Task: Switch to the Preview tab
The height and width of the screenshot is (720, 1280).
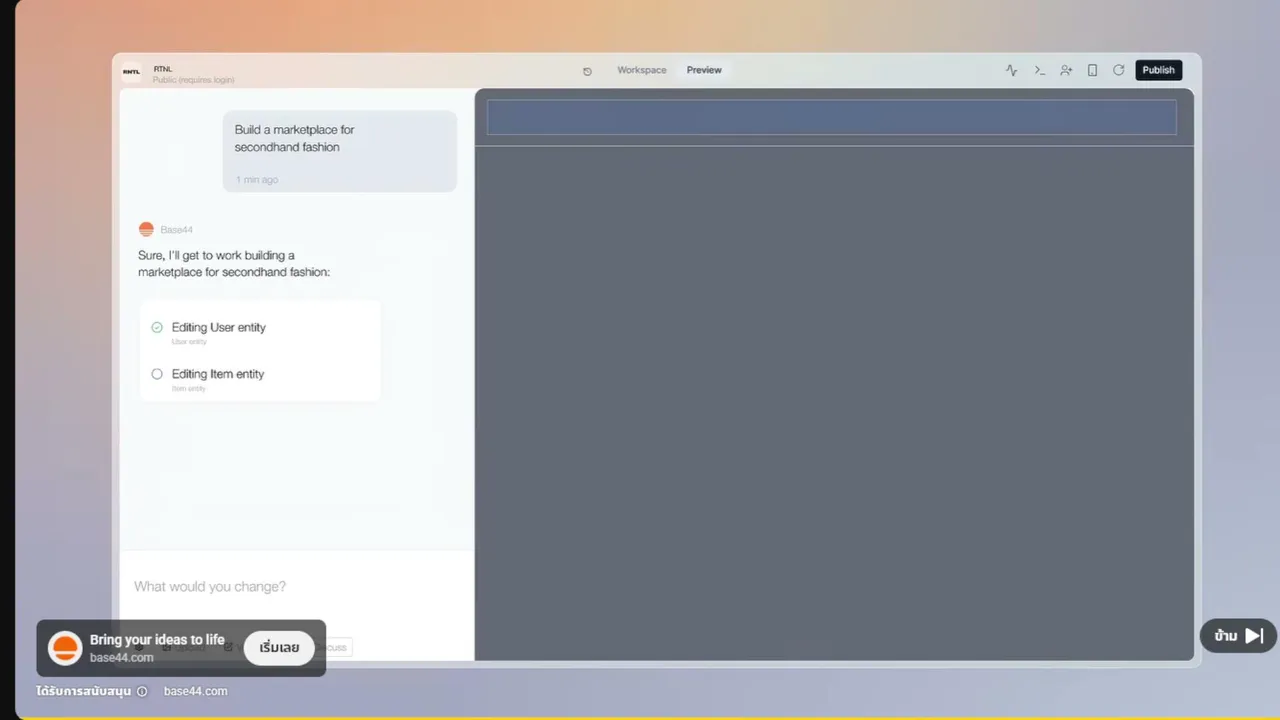Action: [704, 70]
